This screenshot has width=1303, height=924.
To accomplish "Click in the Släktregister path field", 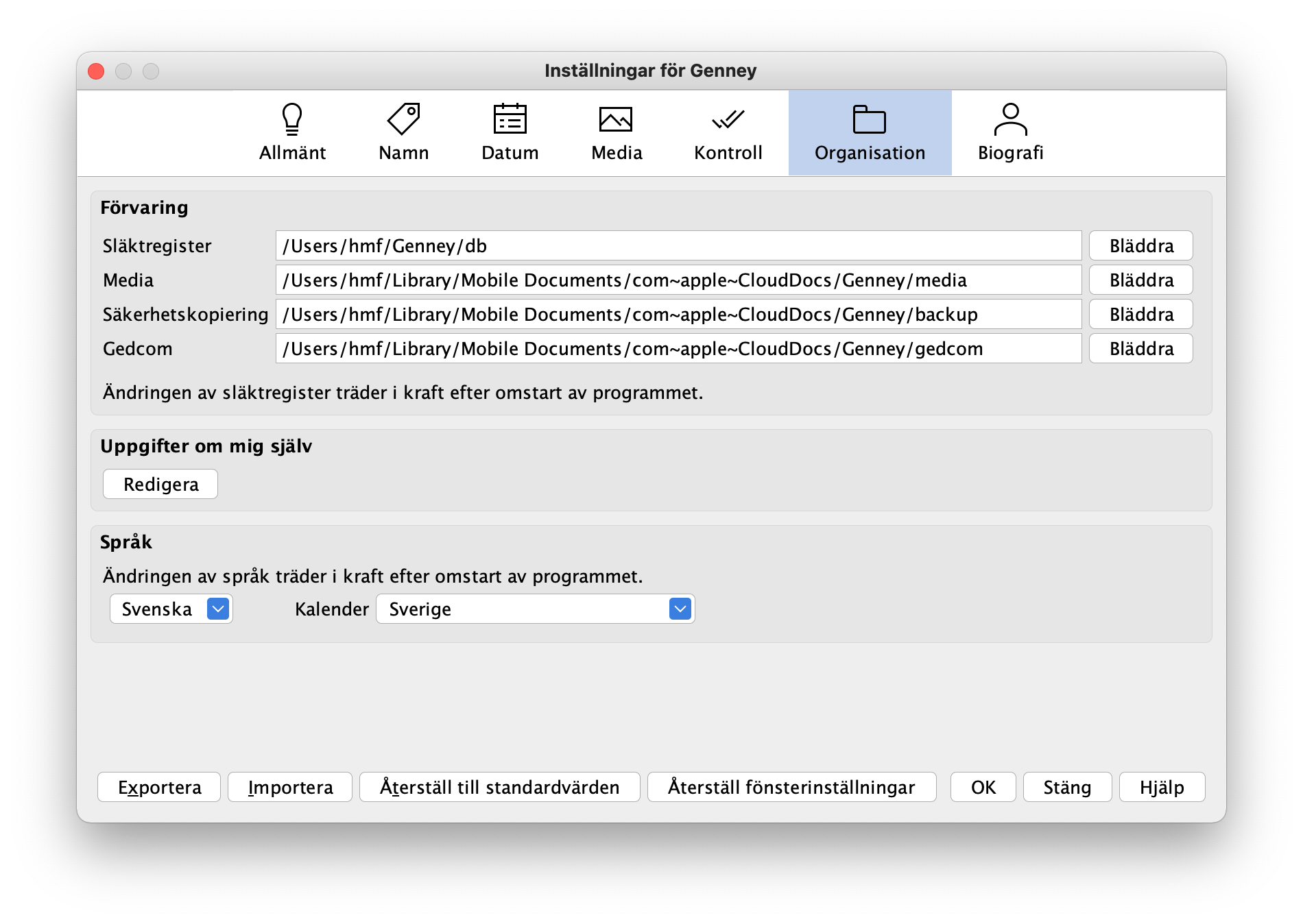I will (678, 246).
